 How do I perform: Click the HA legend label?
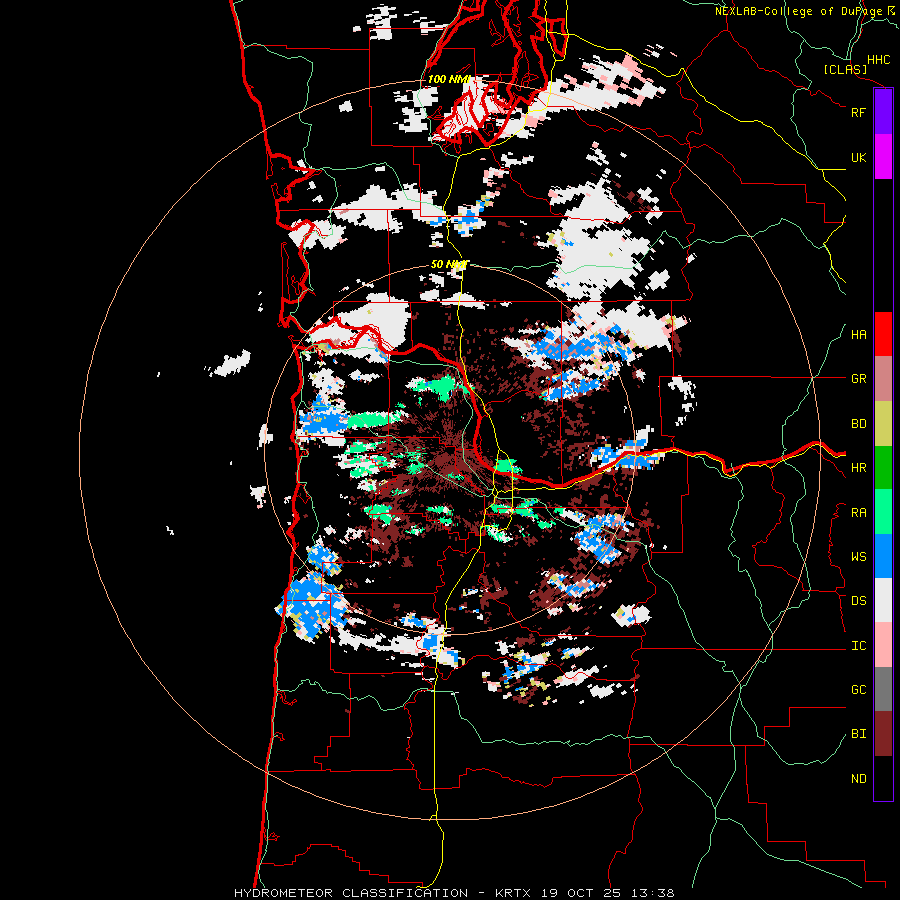[858, 335]
